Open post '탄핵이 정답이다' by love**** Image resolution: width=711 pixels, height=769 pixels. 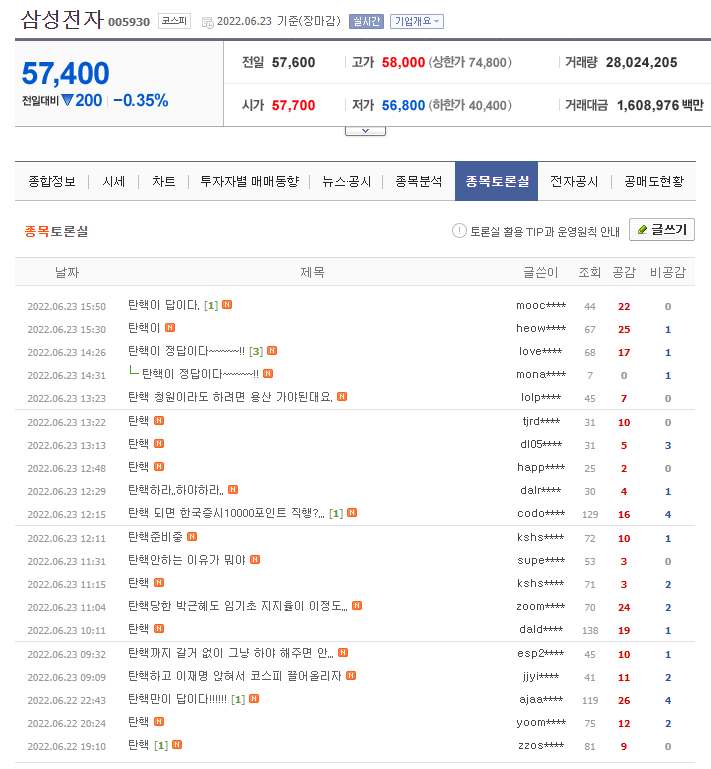pyautogui.click(x=186, y=351)
